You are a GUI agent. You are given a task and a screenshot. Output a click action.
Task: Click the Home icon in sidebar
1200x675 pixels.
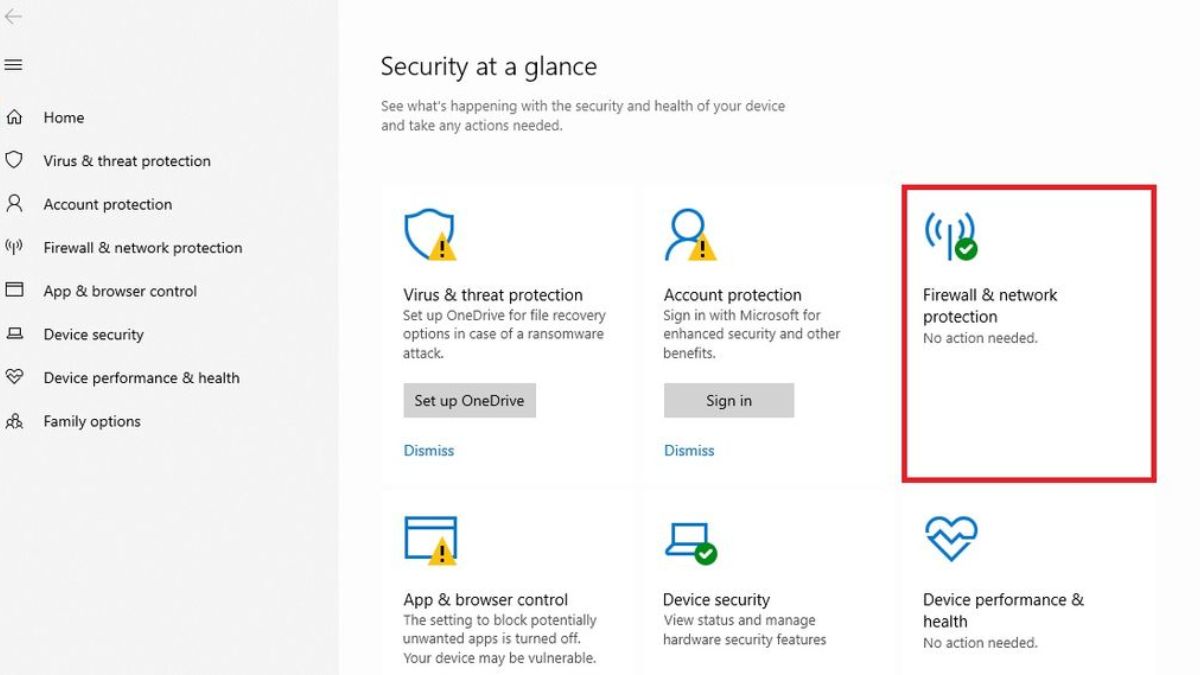coord(14,117)
